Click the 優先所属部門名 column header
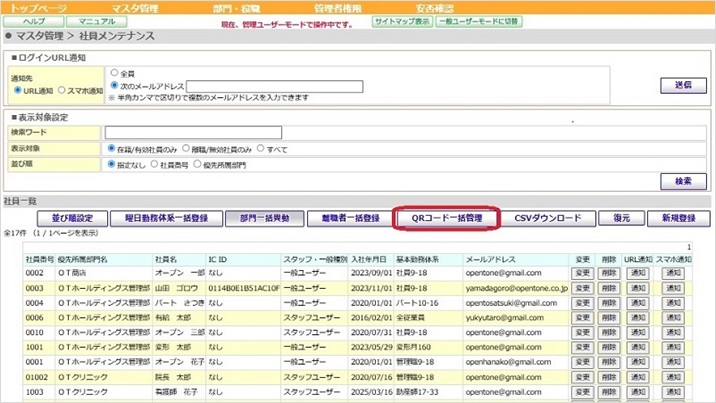Viewport: 716px width, 403px height. [82, 259]
